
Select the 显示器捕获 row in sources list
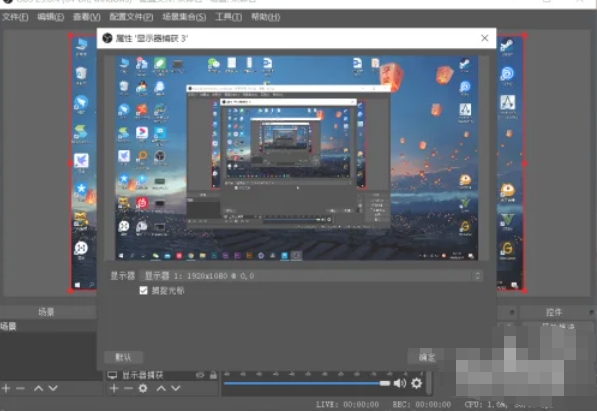pyautogui.click(x=162, y=375)
